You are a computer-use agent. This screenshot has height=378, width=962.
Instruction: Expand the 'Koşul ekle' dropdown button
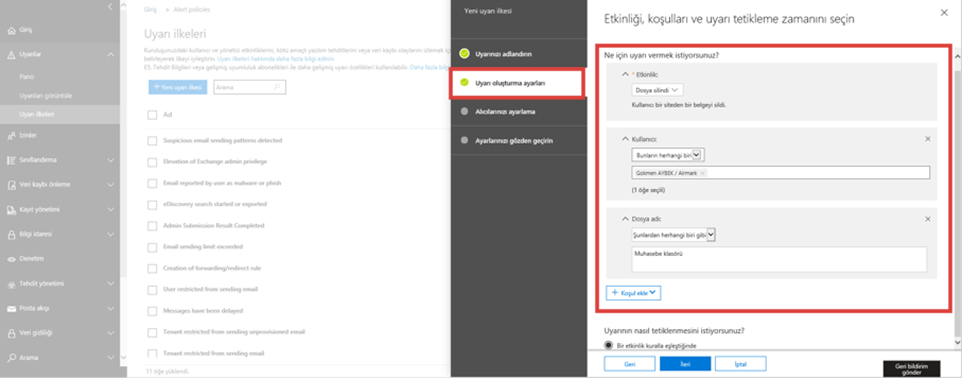pos(633,293)
